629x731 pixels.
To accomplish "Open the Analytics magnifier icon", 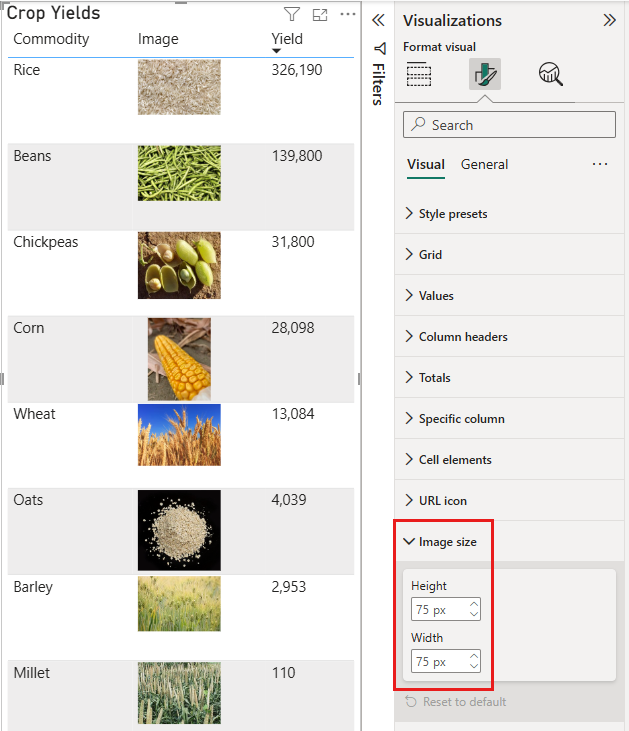I will click(551, 74).
